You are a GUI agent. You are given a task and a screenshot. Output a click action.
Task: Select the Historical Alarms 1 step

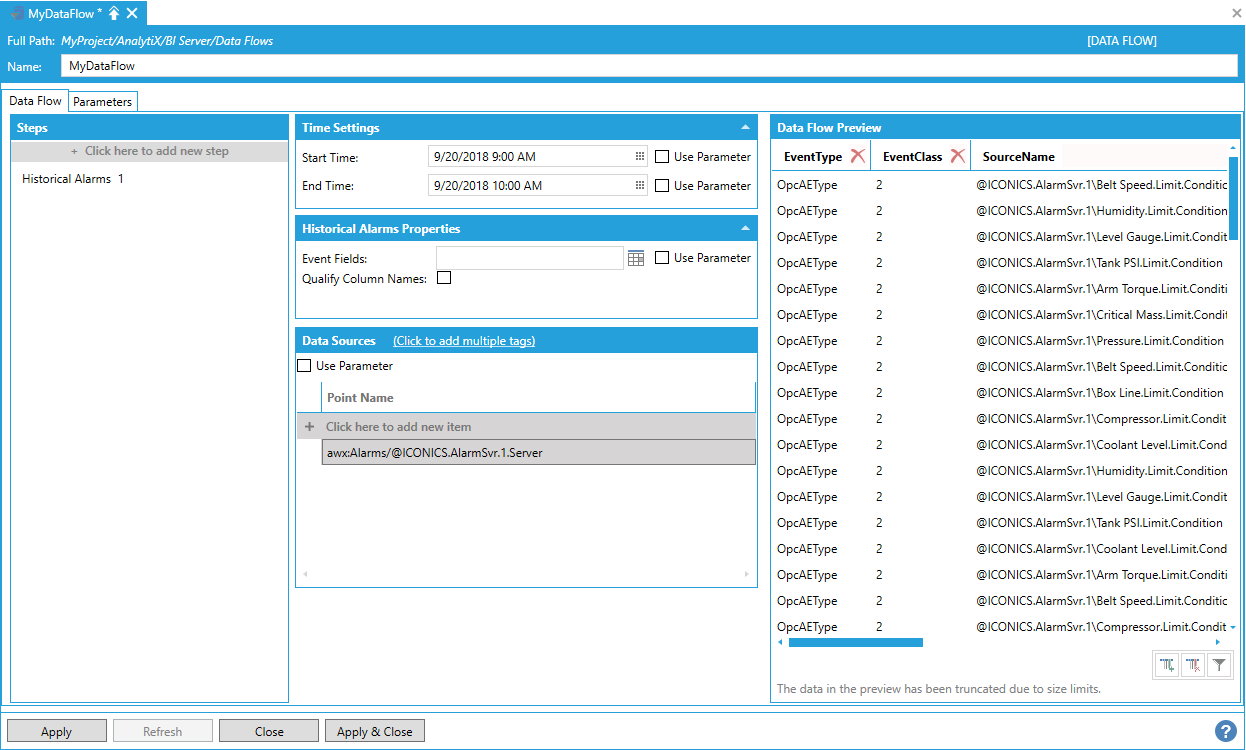73,179
